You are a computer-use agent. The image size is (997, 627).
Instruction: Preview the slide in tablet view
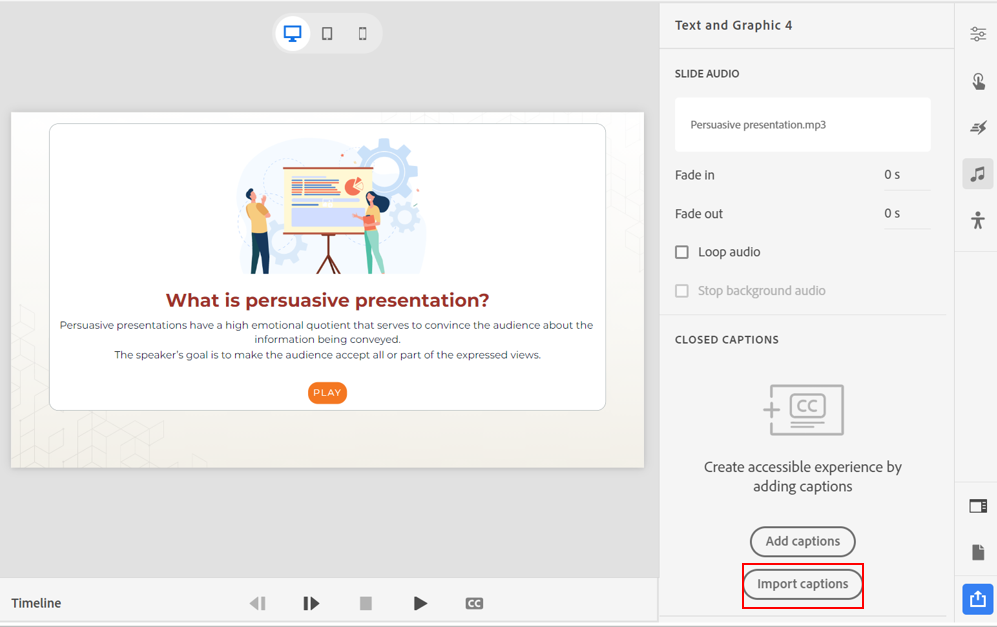328,32
